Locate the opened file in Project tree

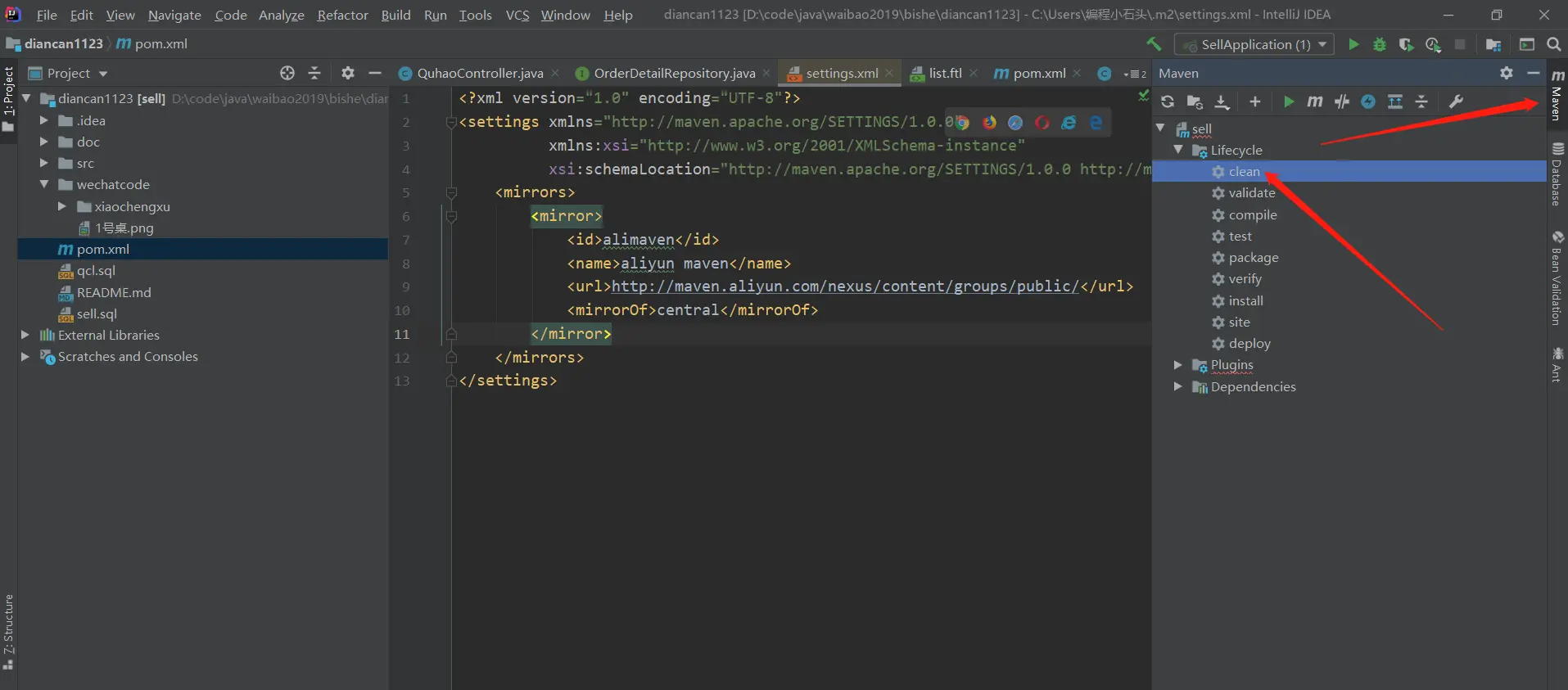coord(287,73)
